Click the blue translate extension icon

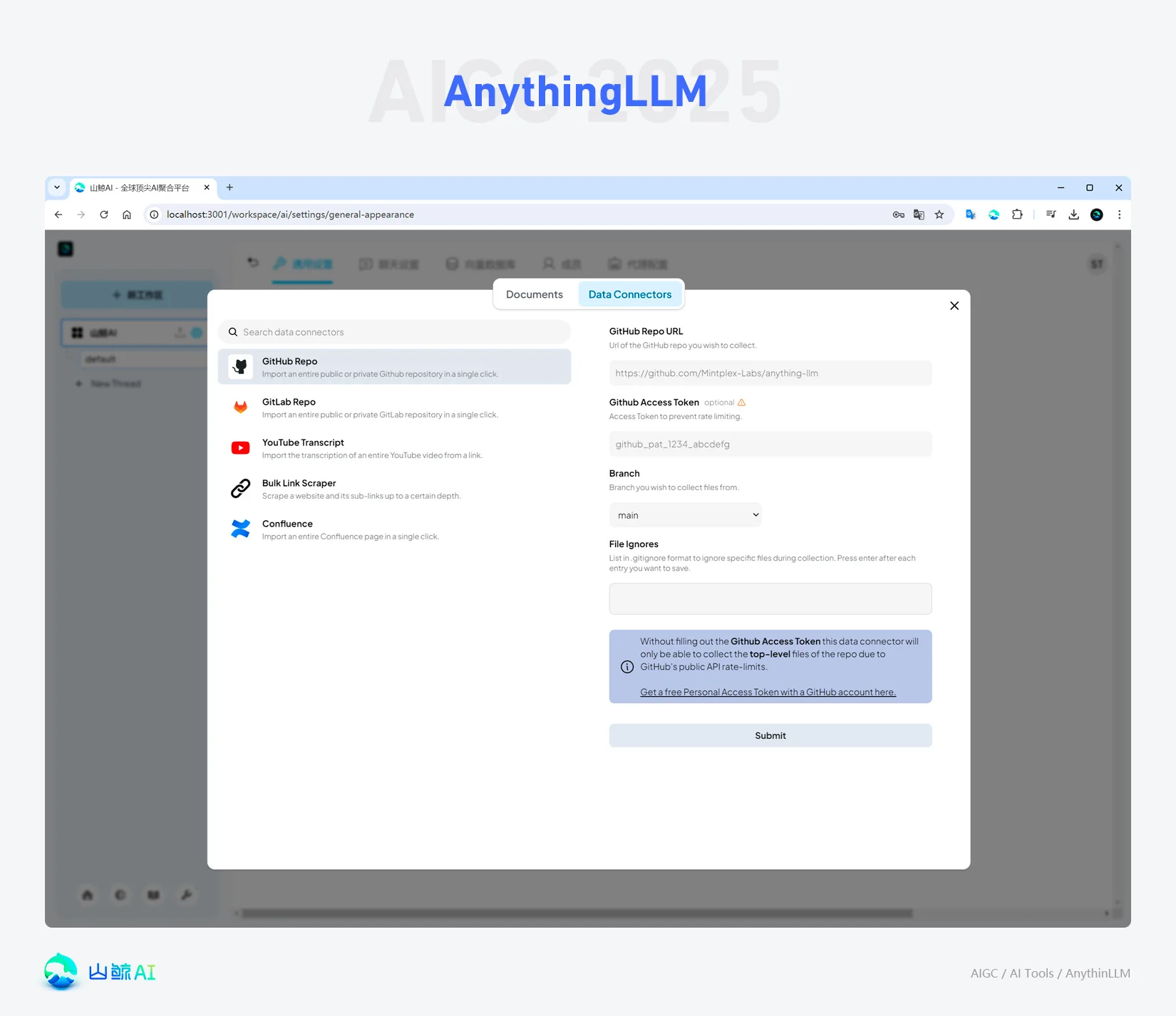971,214
